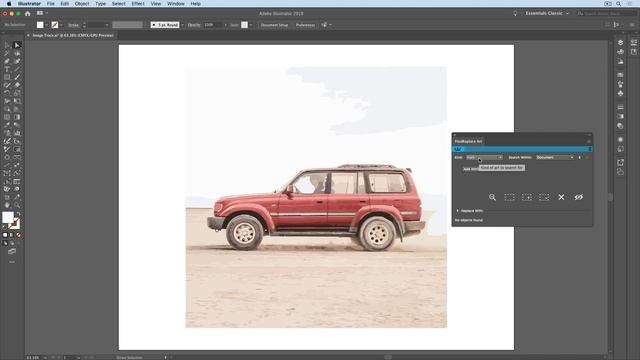
Task: Select the Hand tool
Action: click(x=7, y=205)
